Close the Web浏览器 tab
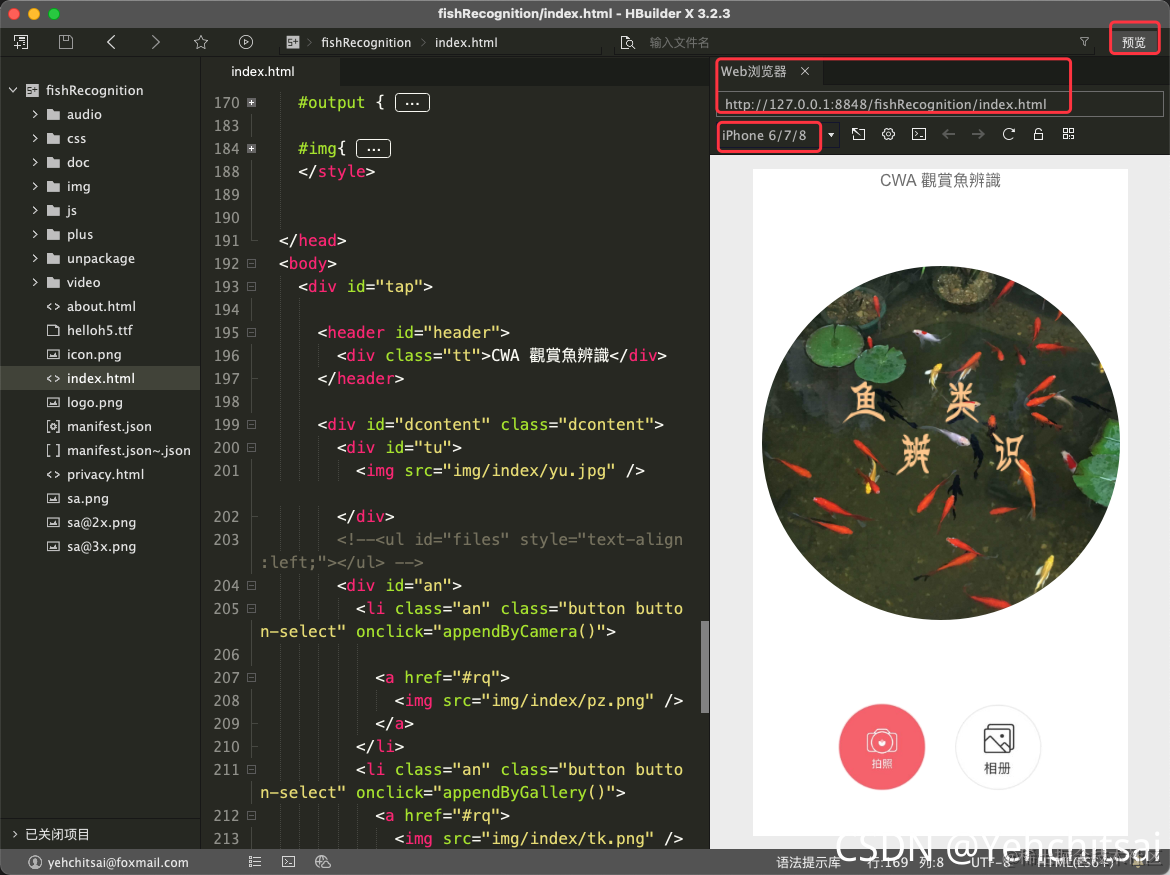Viewport: 1170px width, 875px height. click(x=804, y=71)
